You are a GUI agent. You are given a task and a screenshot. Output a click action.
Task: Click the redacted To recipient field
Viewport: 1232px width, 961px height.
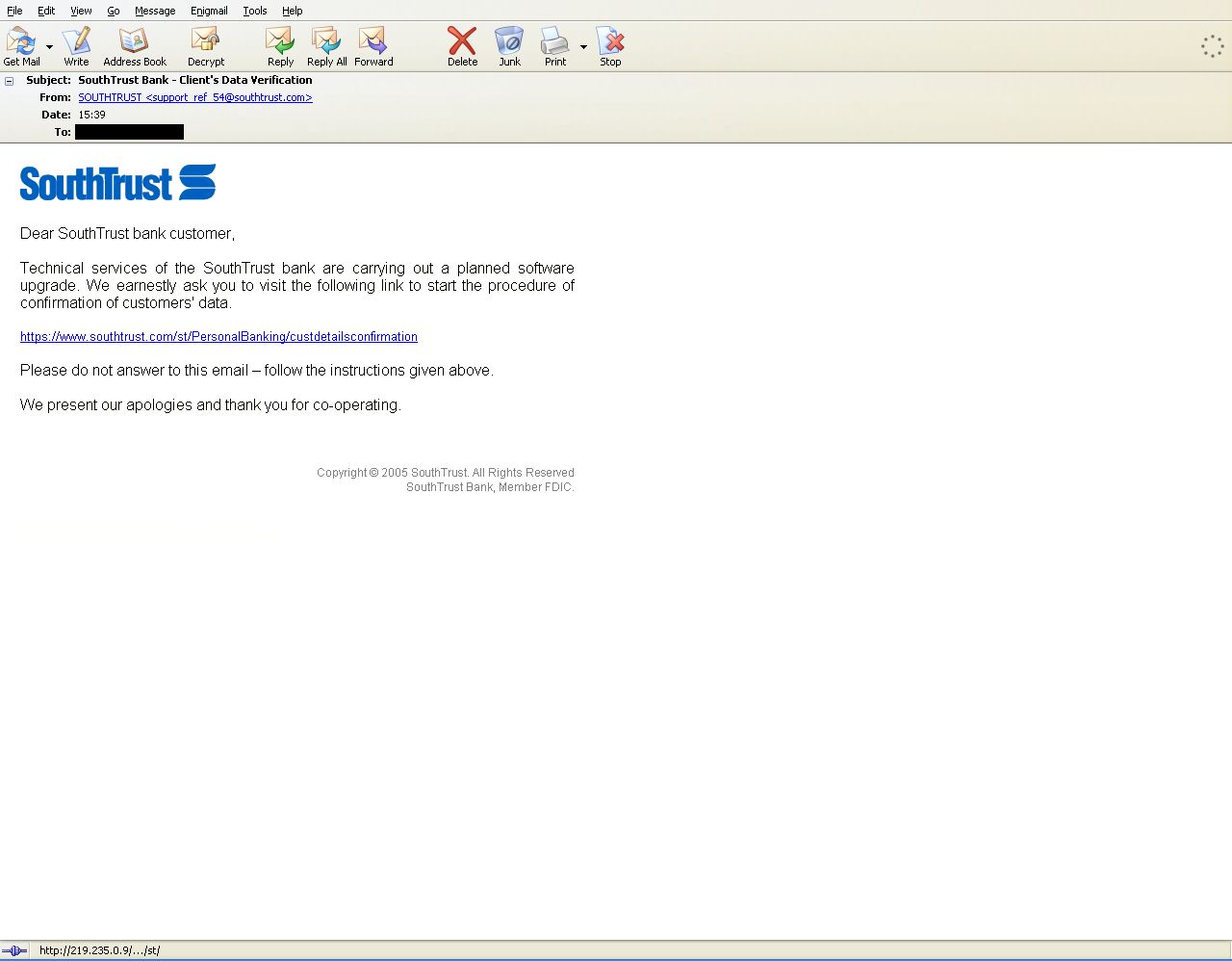pyautogui.click(x=129, y=132)
